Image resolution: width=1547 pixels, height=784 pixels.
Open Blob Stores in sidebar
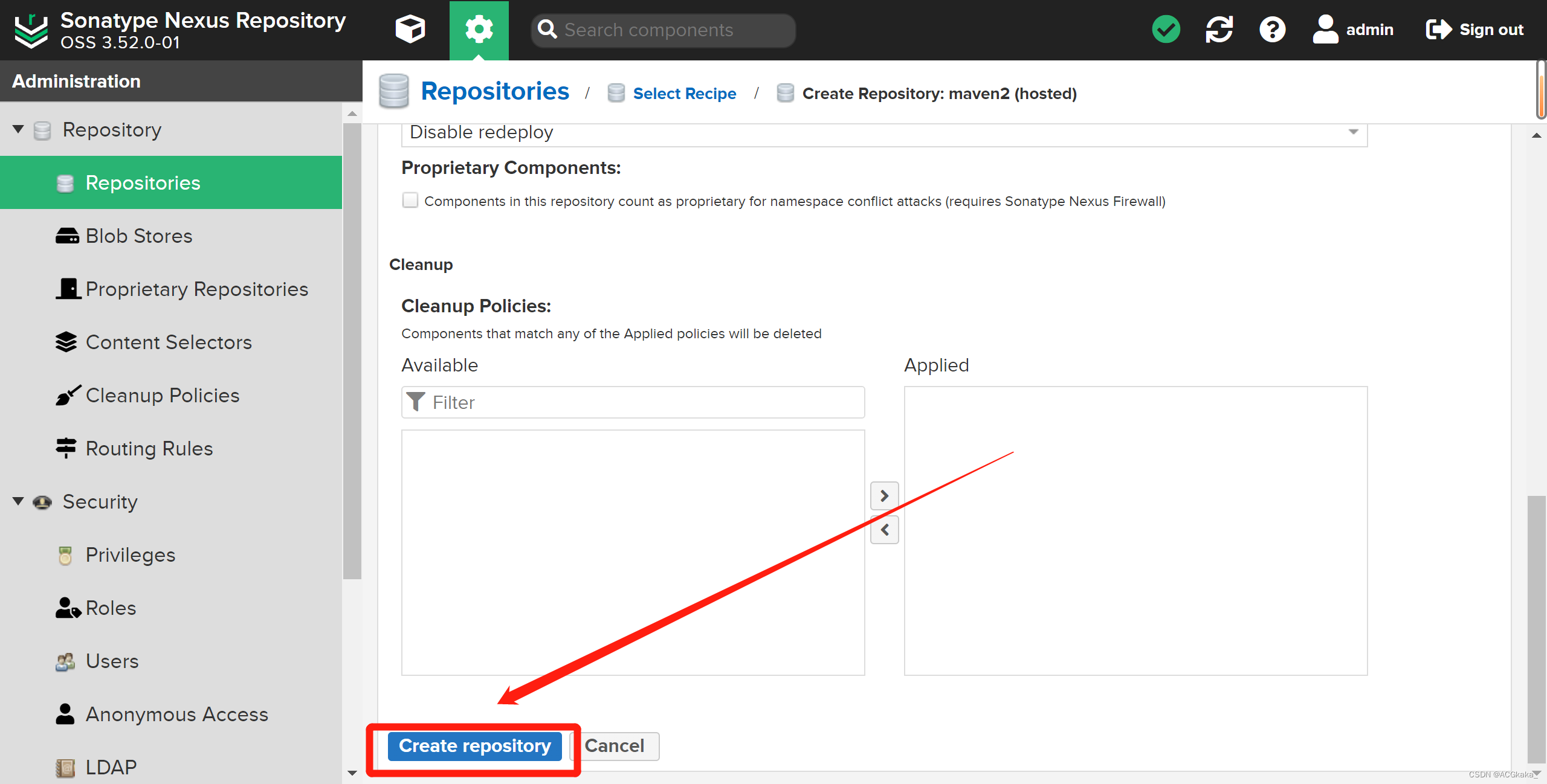pos(138,236)
